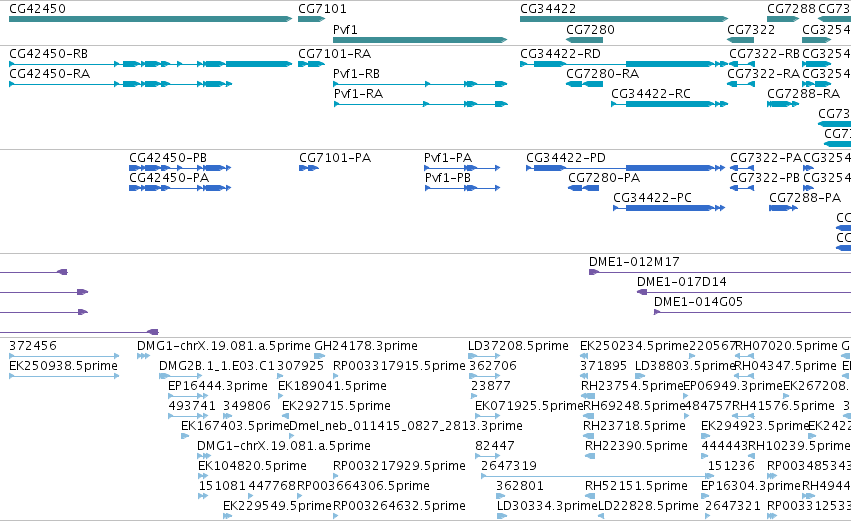Click the GH24178.3prime EST label
Viewport: 851px width, 521px height.
366,346
